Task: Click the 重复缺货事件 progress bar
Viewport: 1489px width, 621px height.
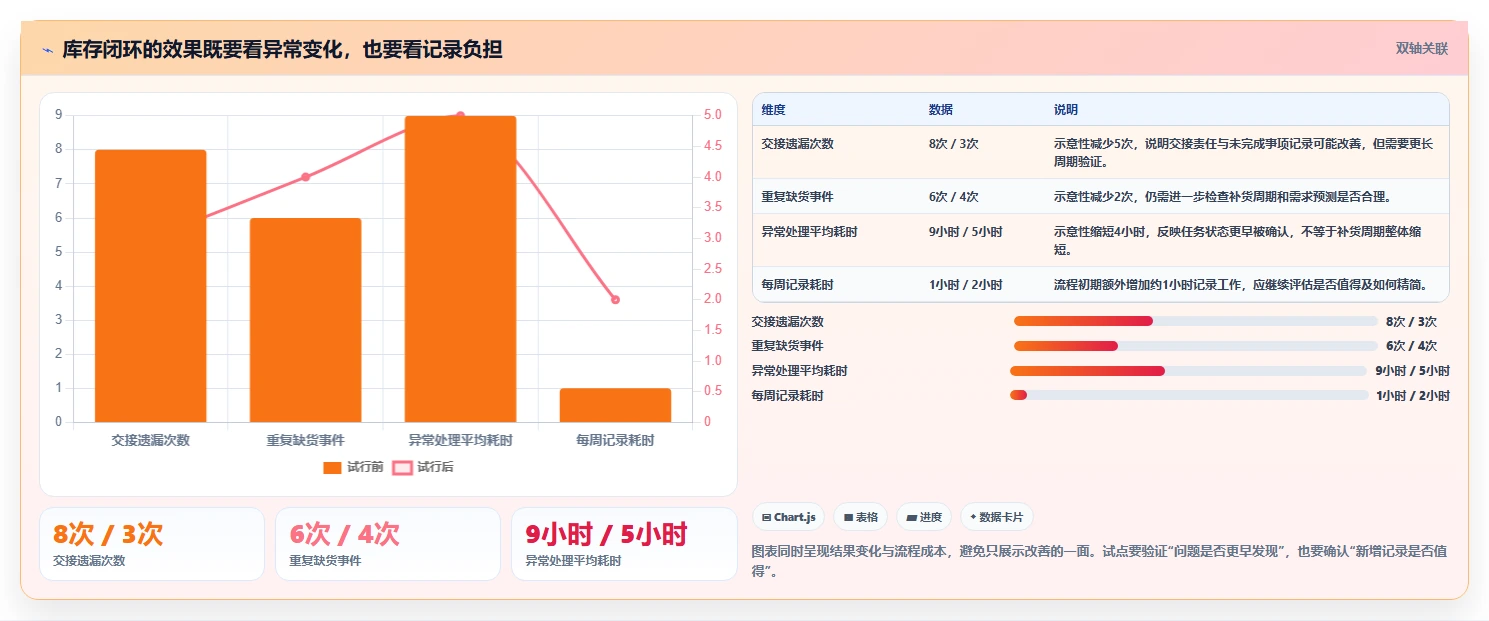Action: tap(1196, 346)
